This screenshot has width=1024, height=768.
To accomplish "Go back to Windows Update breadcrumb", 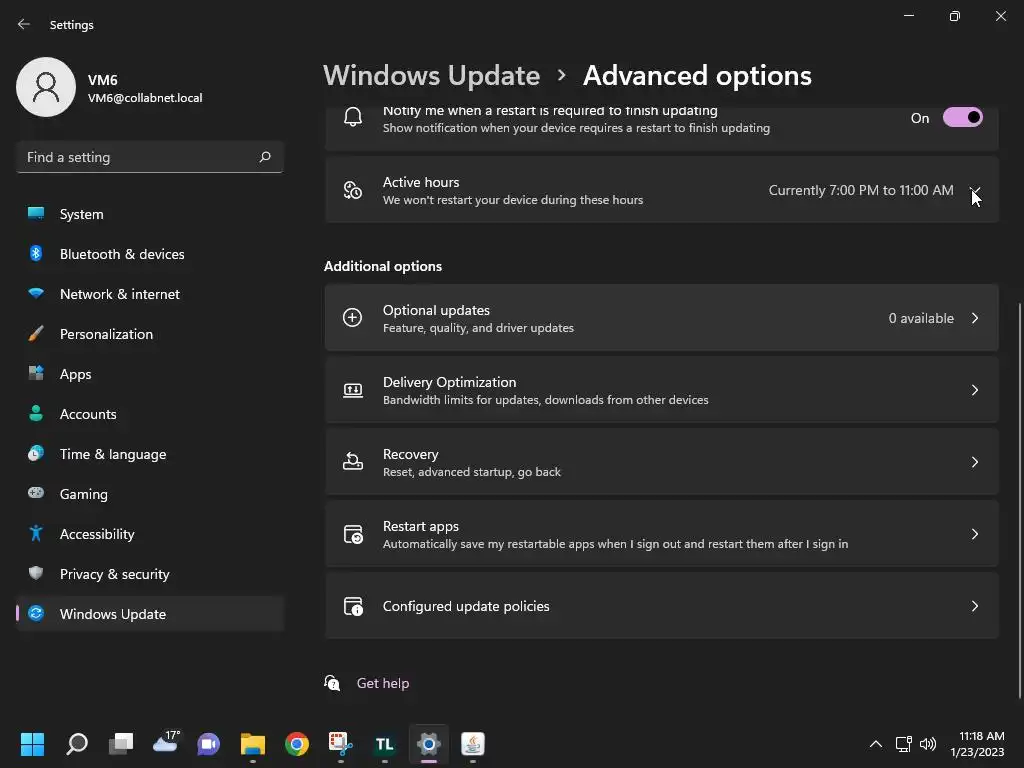I will 432,76.
